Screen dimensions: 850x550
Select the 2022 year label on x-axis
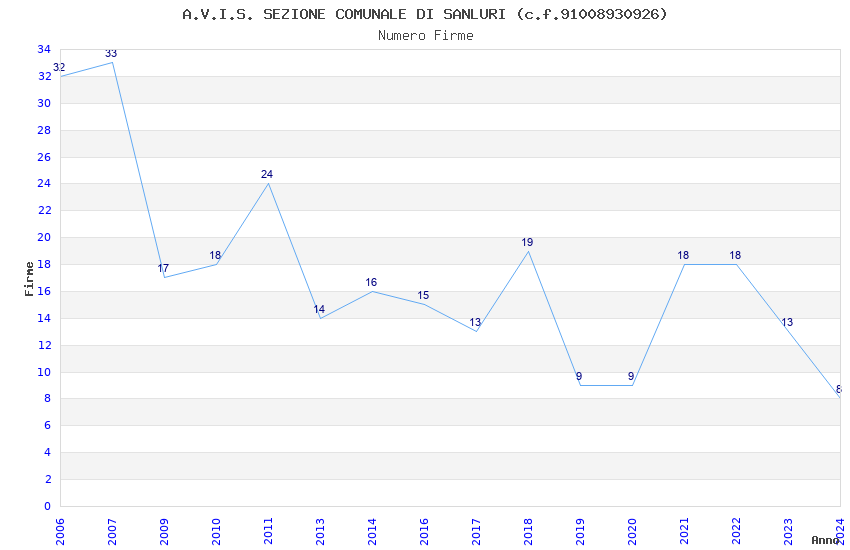click(737, 532)
